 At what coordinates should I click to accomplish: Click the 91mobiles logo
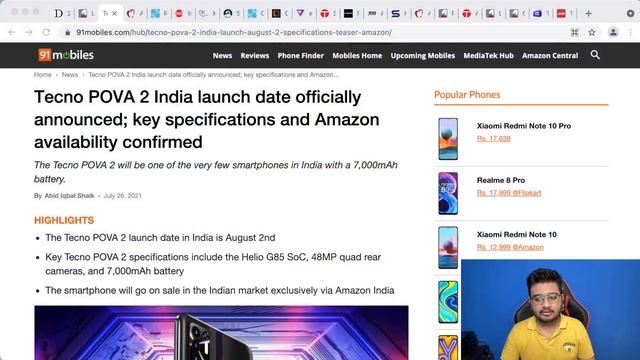coord(66,55)
